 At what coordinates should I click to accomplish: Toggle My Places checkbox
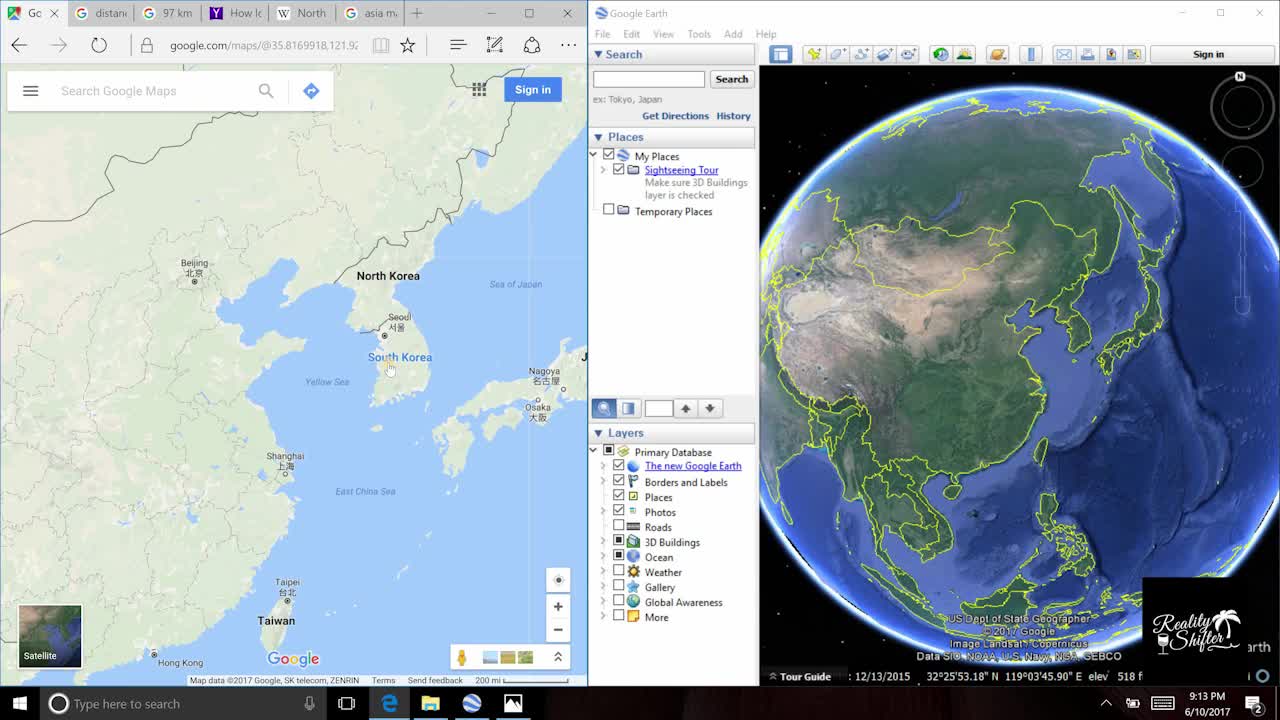(608, 155)
